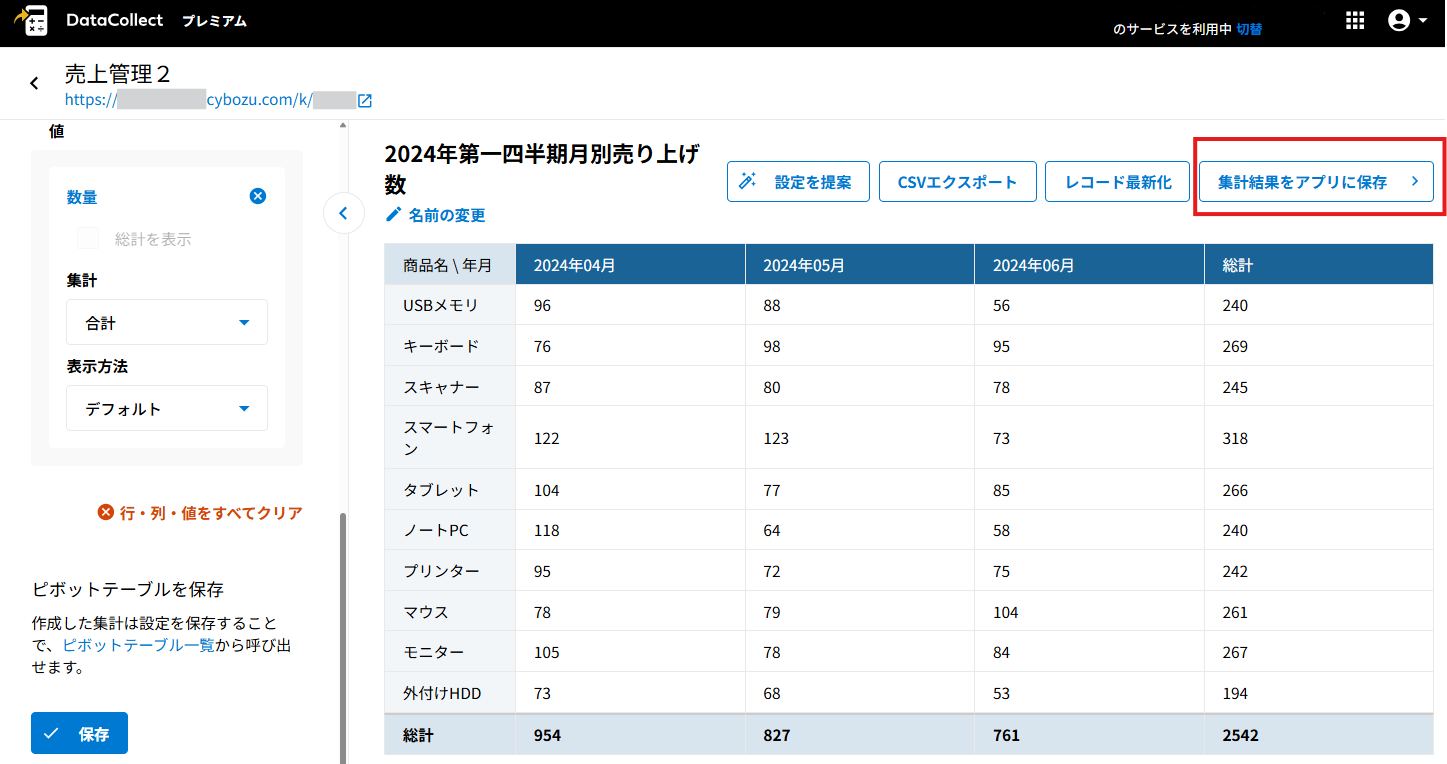Screen dimensions: 1447x764
Task: Export the table with CSVエクスポート
Action: (957, 182)
